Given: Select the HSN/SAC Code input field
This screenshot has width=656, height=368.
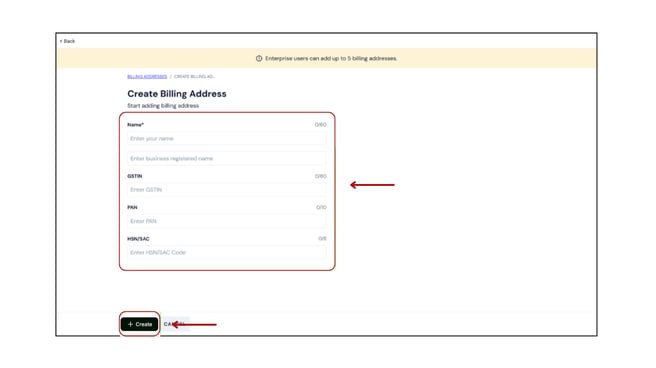Looking at the screenshot, I should 227,253.
